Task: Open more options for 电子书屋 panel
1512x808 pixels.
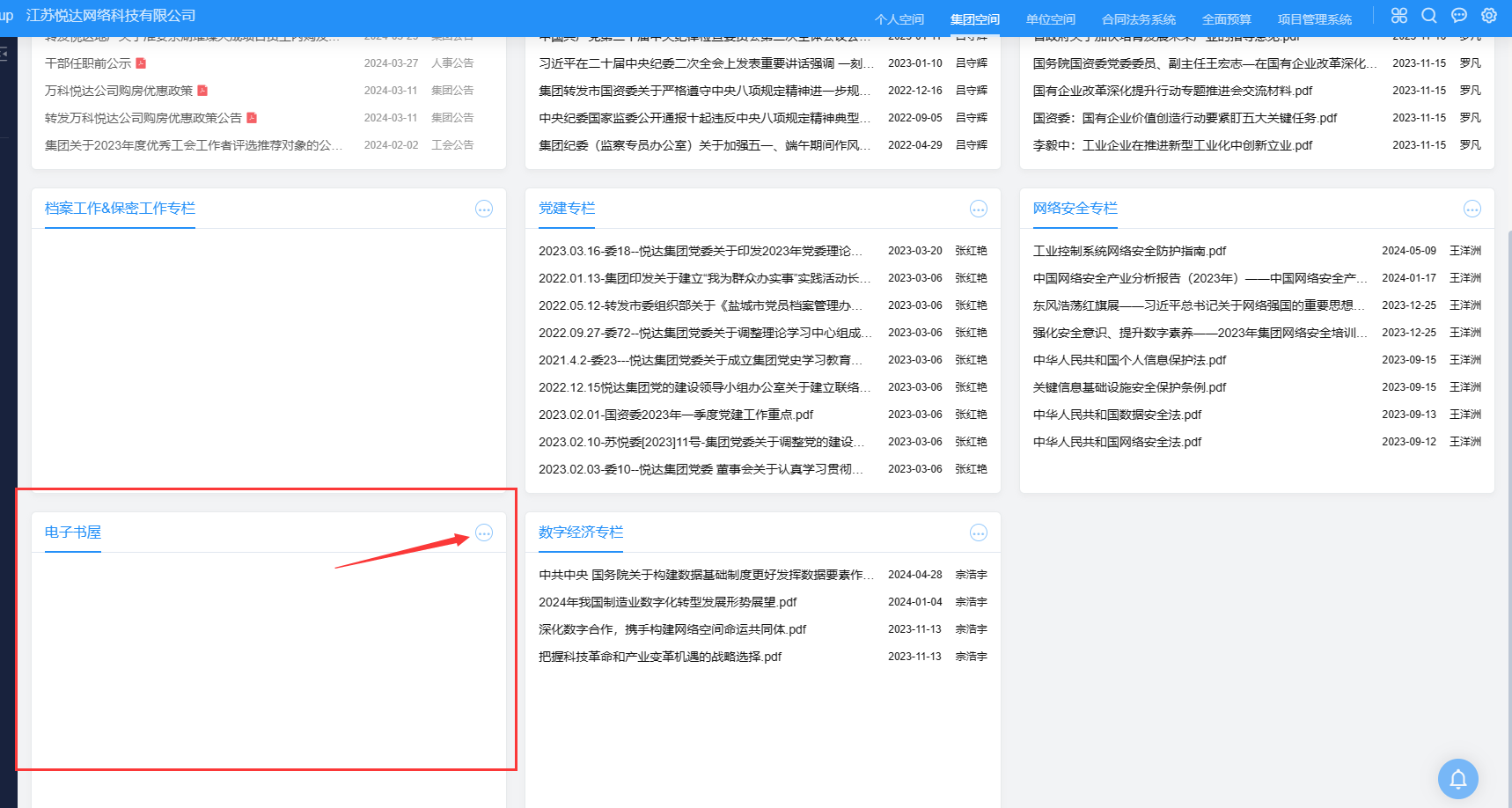Action: pyautogui.click(x=484, y=533)
